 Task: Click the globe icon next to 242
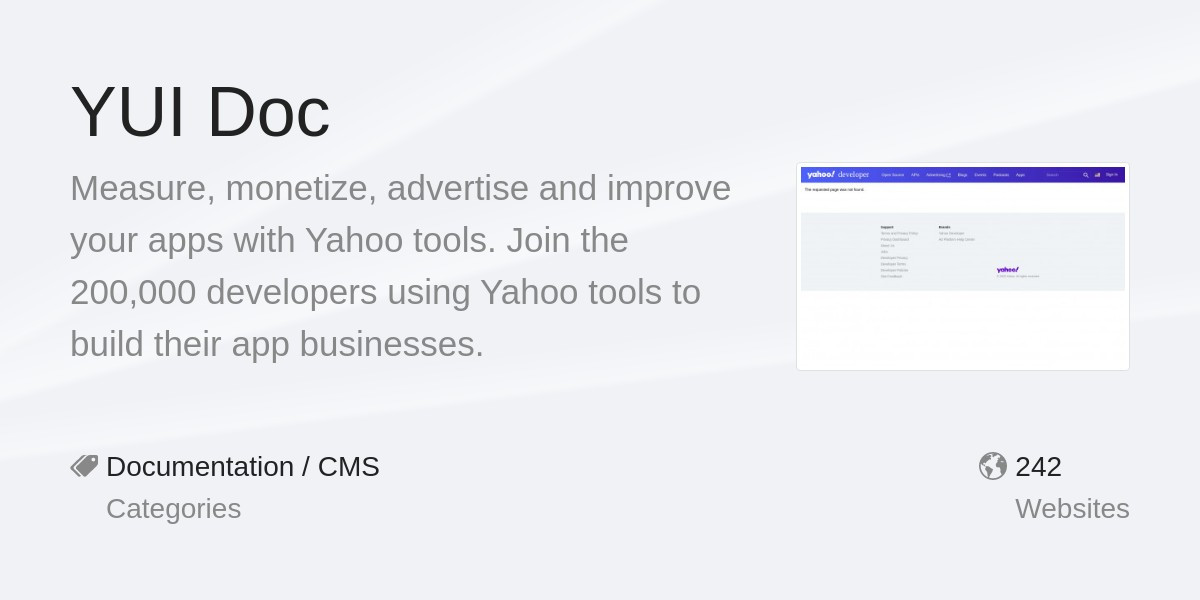pos(993,466)
